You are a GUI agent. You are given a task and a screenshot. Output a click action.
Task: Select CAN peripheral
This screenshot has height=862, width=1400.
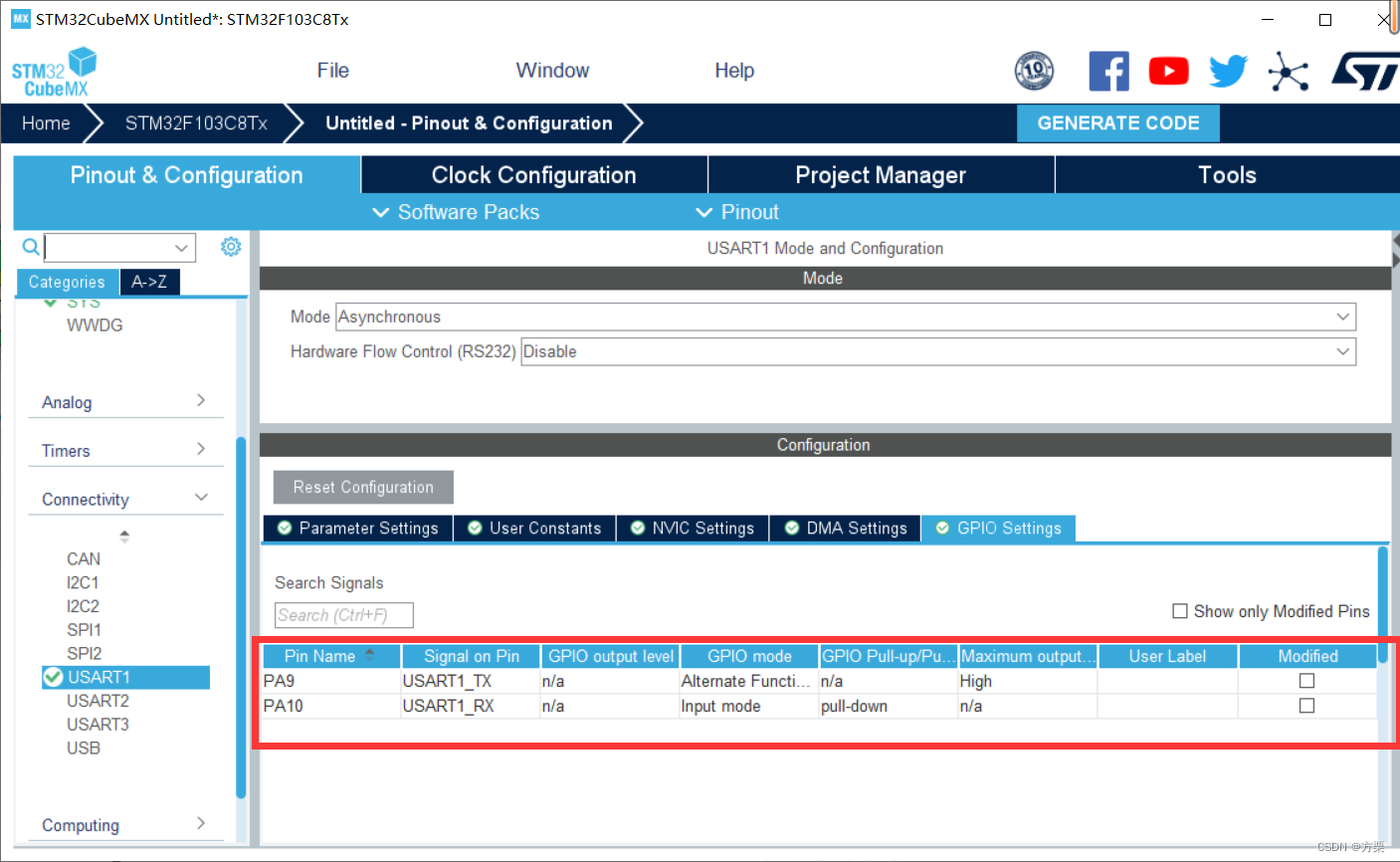click(84, 559)
